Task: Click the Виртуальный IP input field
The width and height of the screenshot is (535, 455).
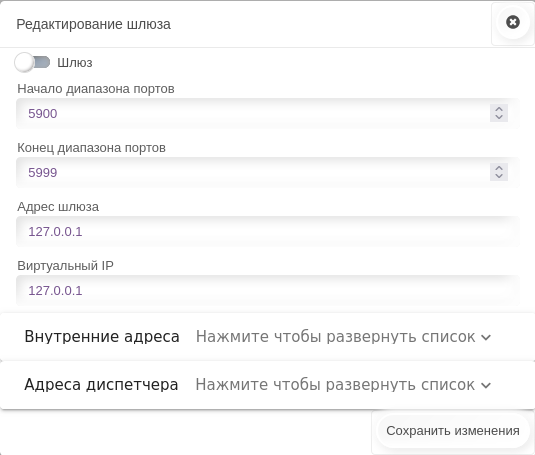Action: point(268,291)
